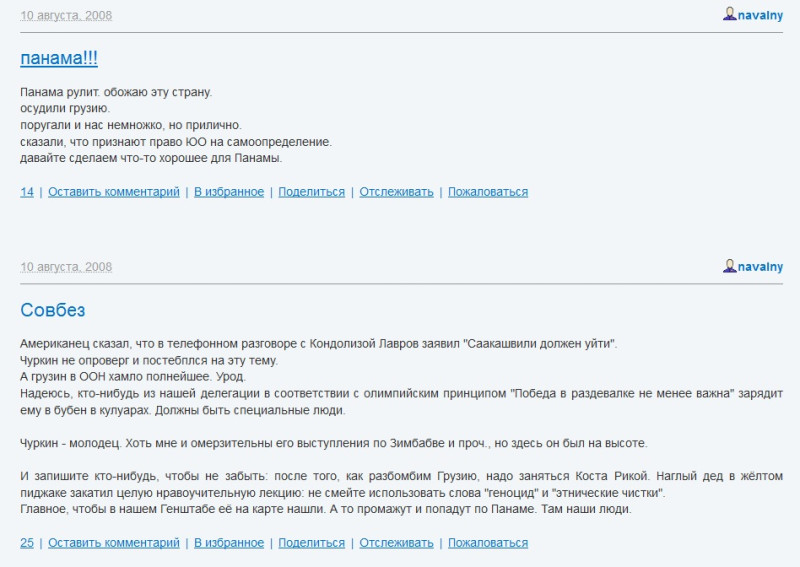Open the post titled Совбез
Image resolution: width=800 pixels, height=567 pixels.
[53, 310]
